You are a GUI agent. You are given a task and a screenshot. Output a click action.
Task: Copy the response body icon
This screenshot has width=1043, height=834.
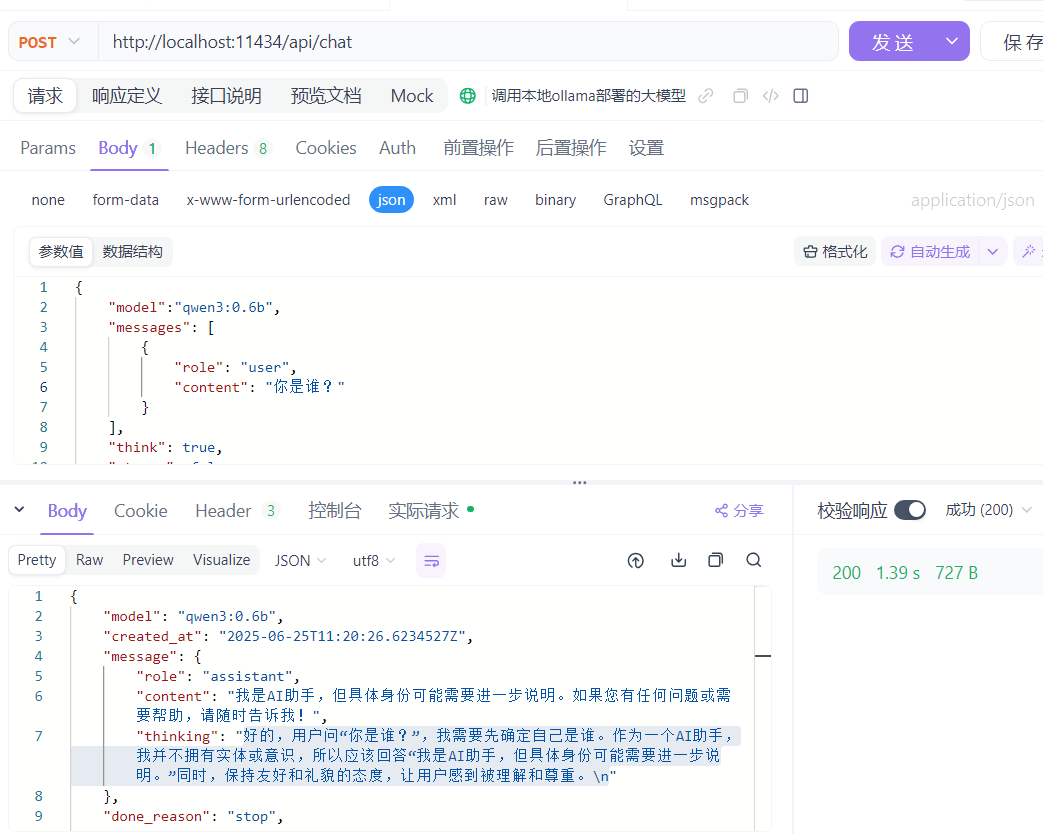(x=715, y=561)
